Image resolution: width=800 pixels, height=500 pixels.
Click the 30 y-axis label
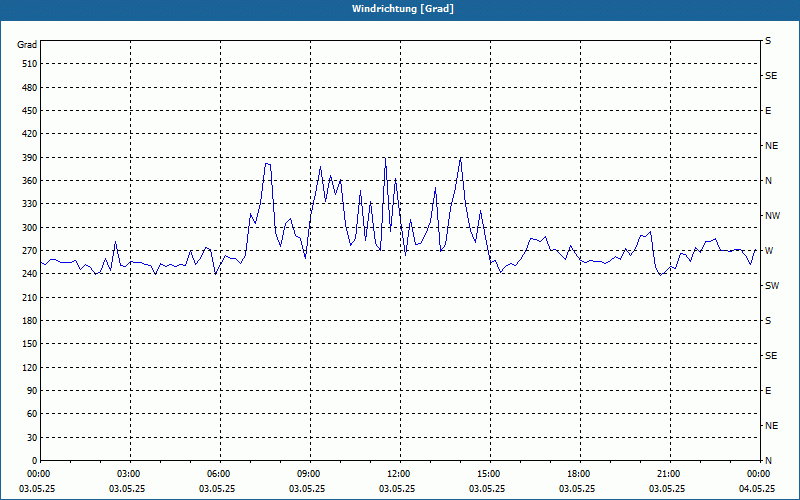tap(32, 438)
